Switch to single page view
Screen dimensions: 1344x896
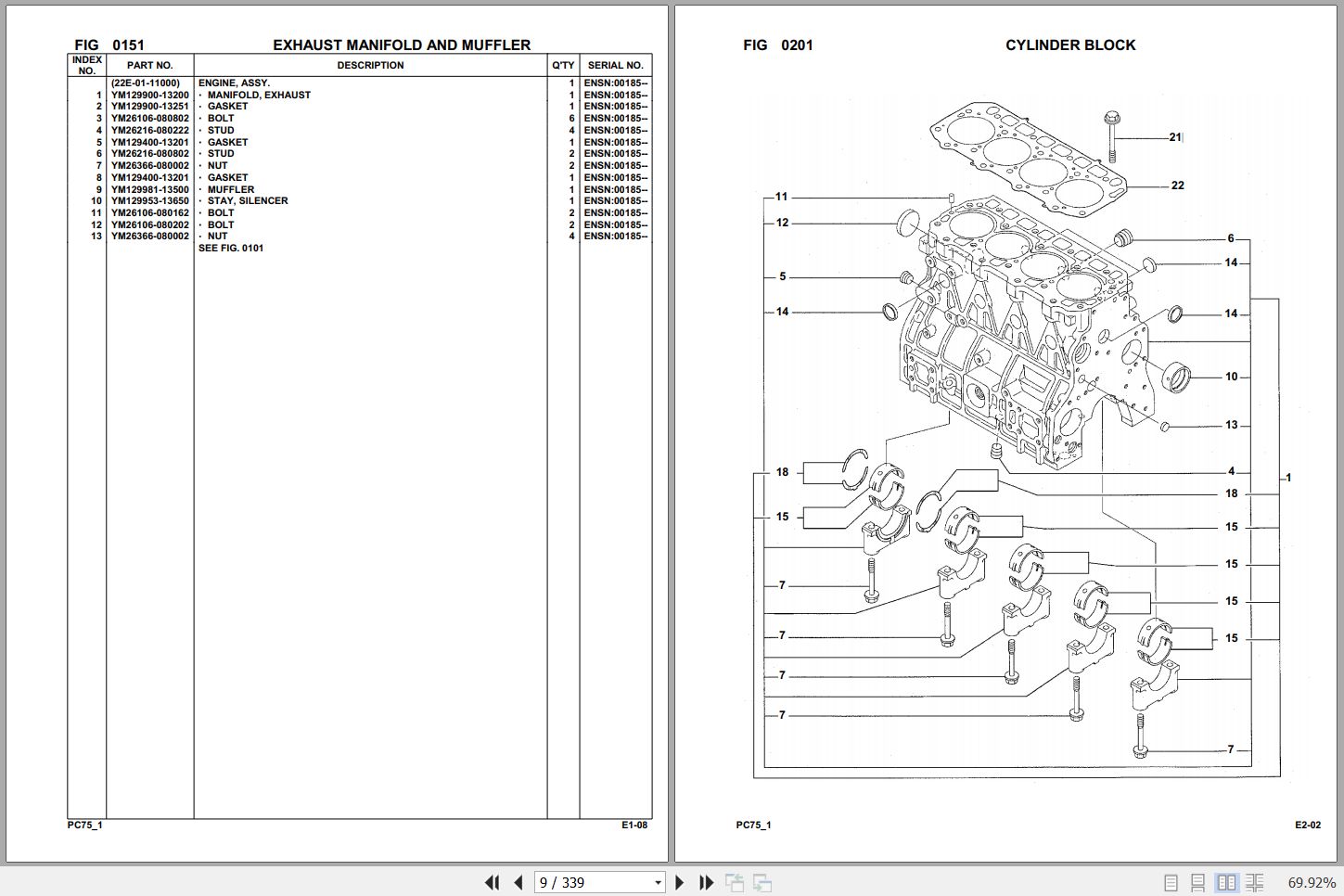click(x=1171, y=883)
